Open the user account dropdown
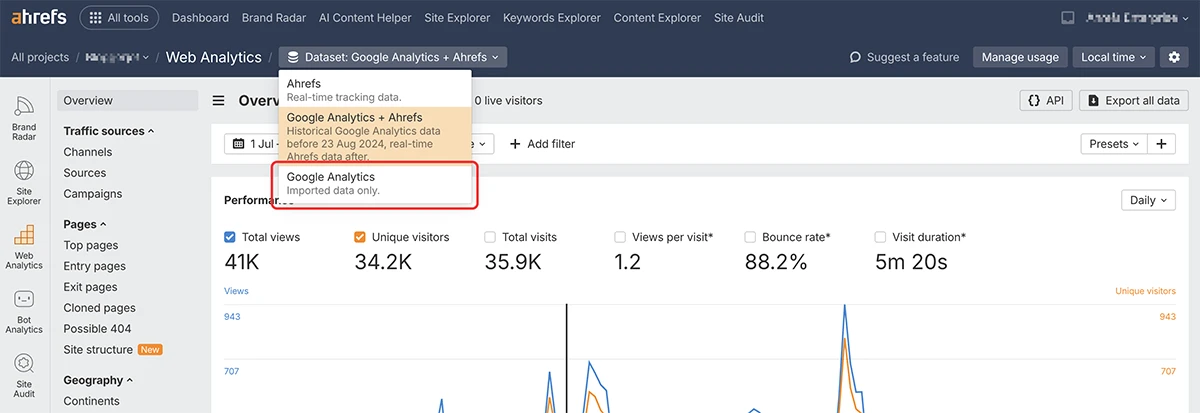 pyautogui.click(x=1138, y=18)
